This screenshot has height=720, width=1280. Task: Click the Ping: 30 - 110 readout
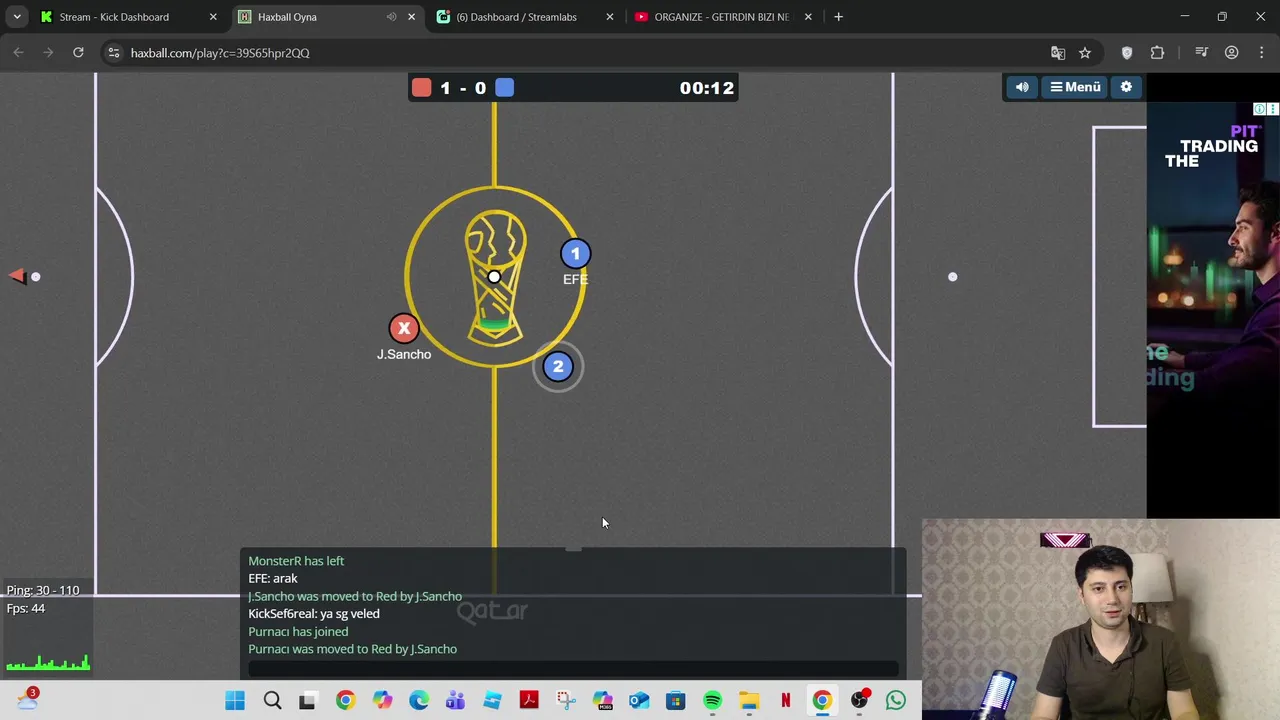coord(43,590)
